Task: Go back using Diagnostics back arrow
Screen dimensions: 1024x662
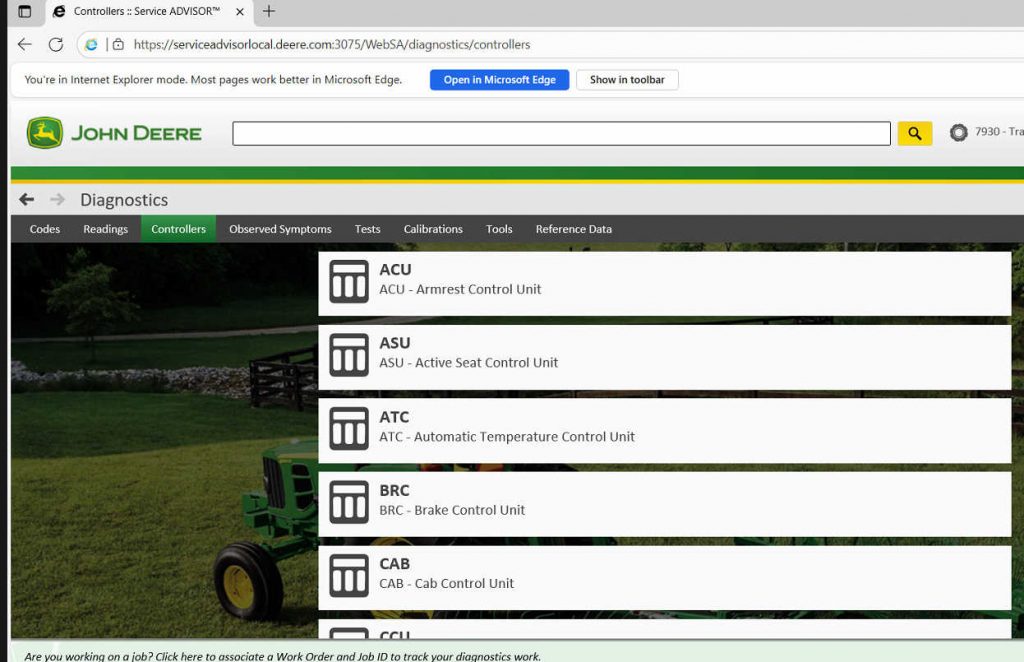Action: (27, 200)
